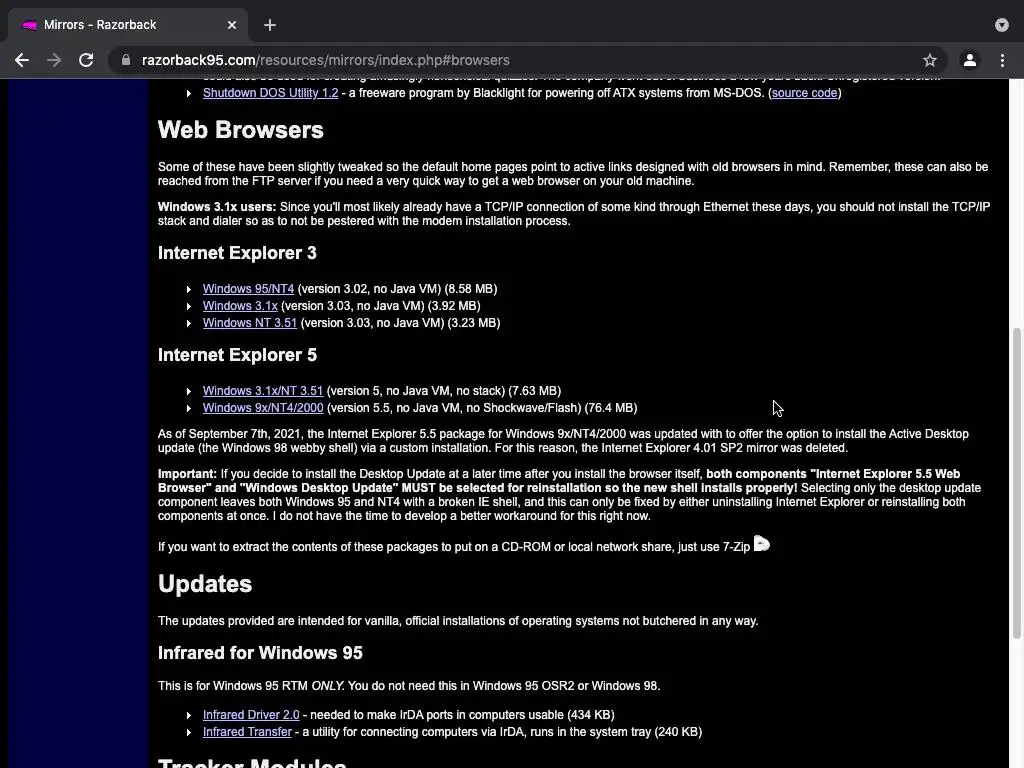Click the bold 'Important:' label

pyautogui.click(x=187, y=473)
